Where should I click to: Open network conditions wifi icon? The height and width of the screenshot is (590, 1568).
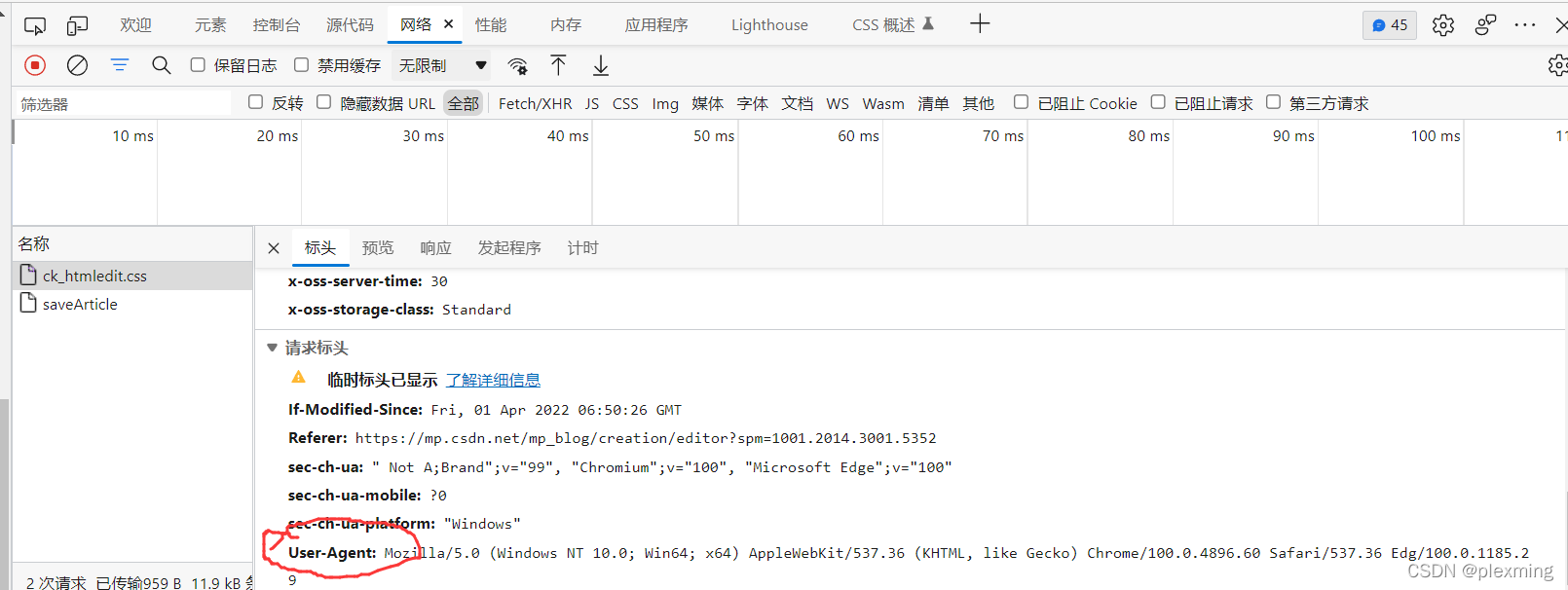[x=518, y=66]
